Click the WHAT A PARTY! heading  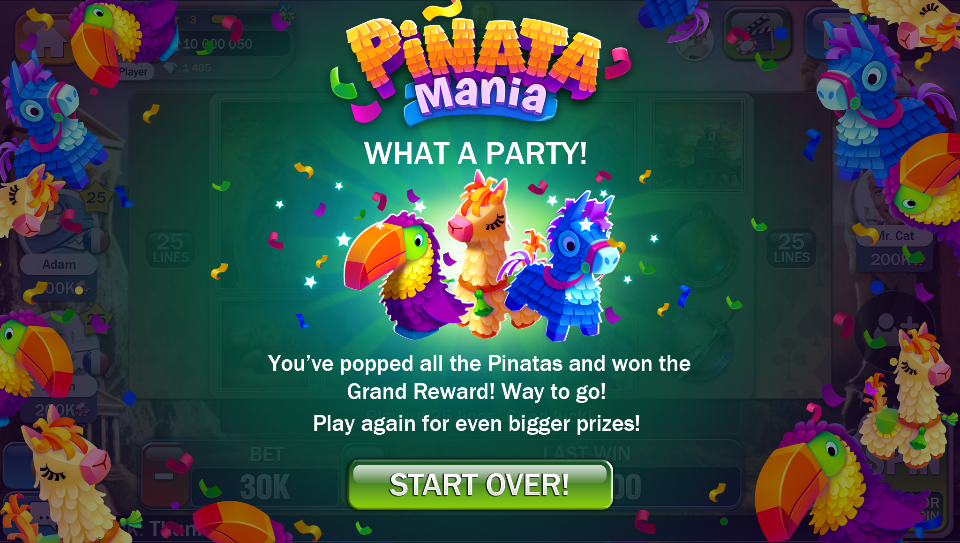point(476,153)
